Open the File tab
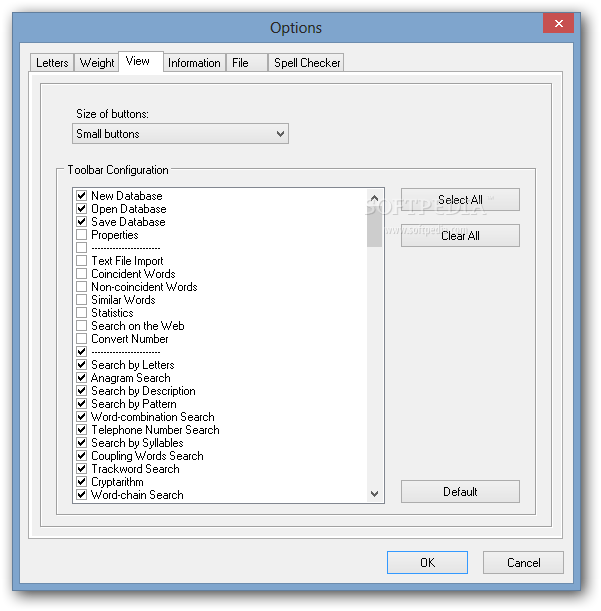 [x=247, y=63]
